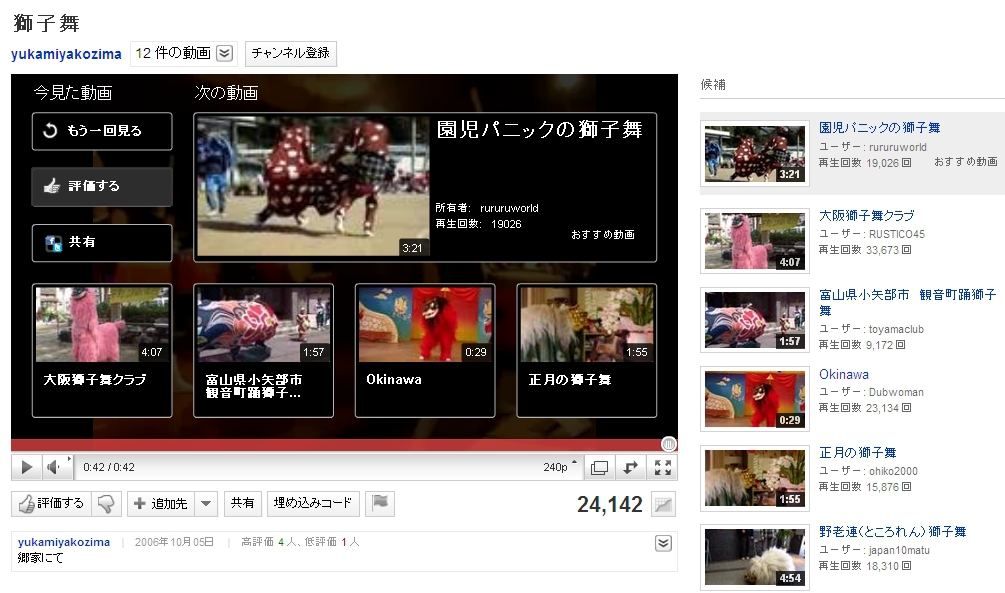Click the sidebar user name Dubwoman

point(896,392)
